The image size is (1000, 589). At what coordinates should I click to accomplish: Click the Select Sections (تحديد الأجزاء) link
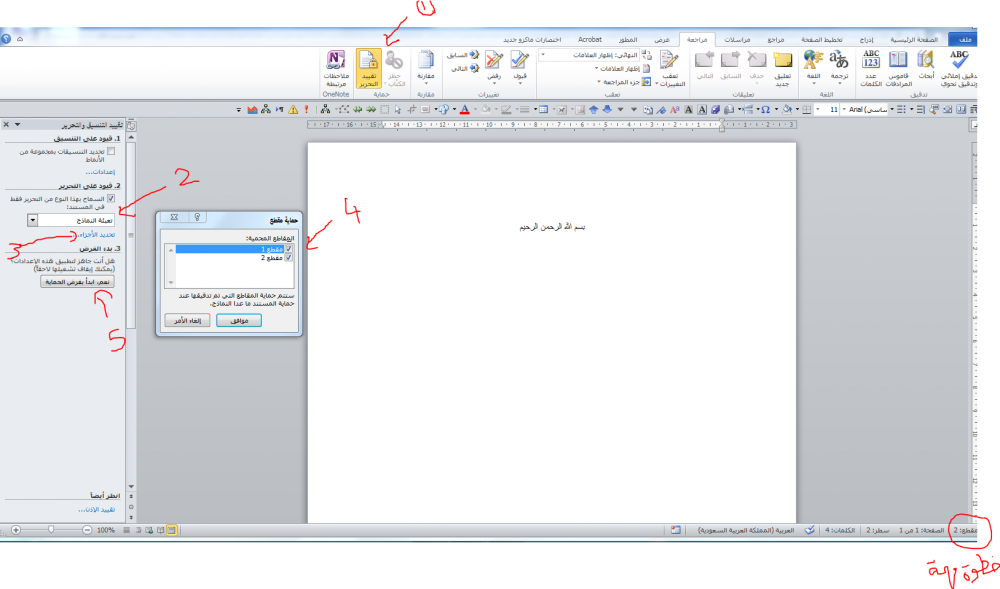point(91,234)
